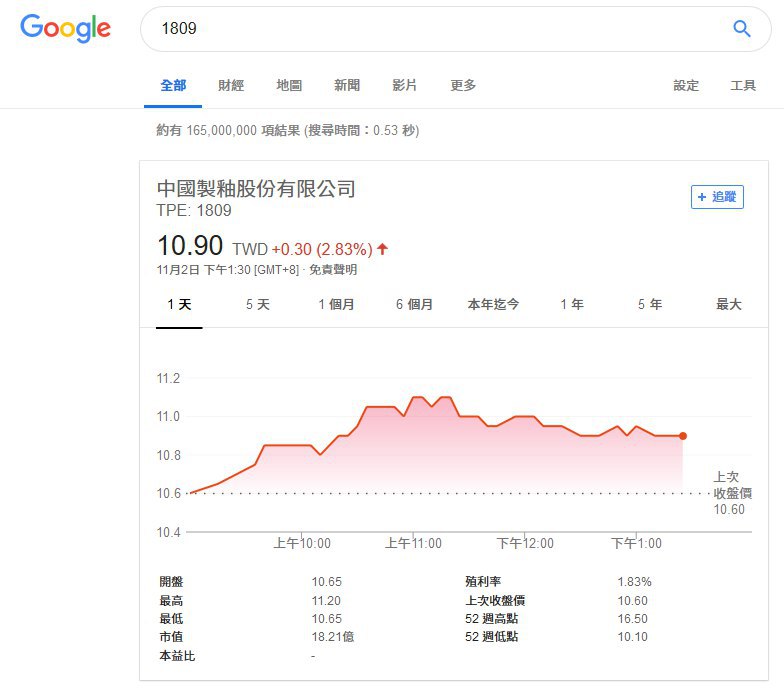Click the 52 週低點 value 10.10
The image size is (784, 691).
tap(632, 637)
